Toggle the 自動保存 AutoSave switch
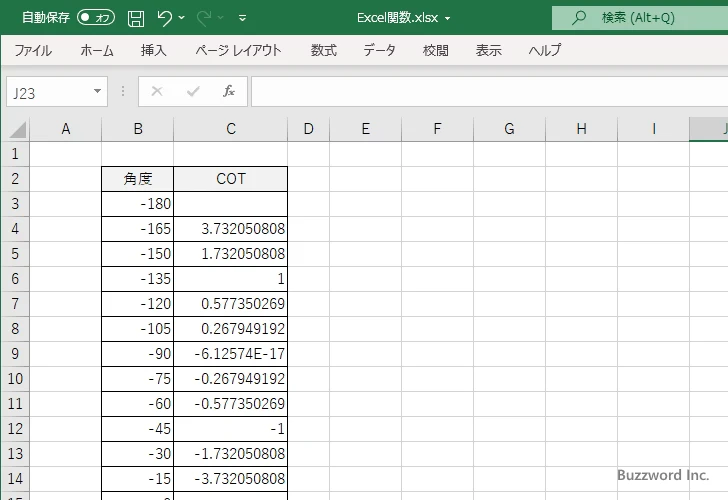Image resolution: width=728 pixels, height=500 pixels. click(96, 18)
